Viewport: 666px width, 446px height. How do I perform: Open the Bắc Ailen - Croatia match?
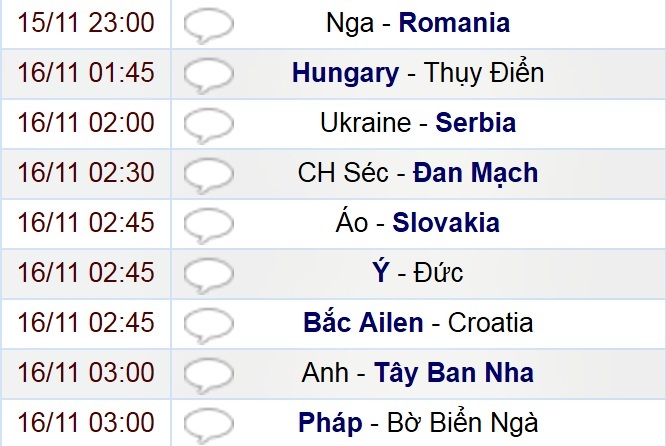click(x=418, y=323)
